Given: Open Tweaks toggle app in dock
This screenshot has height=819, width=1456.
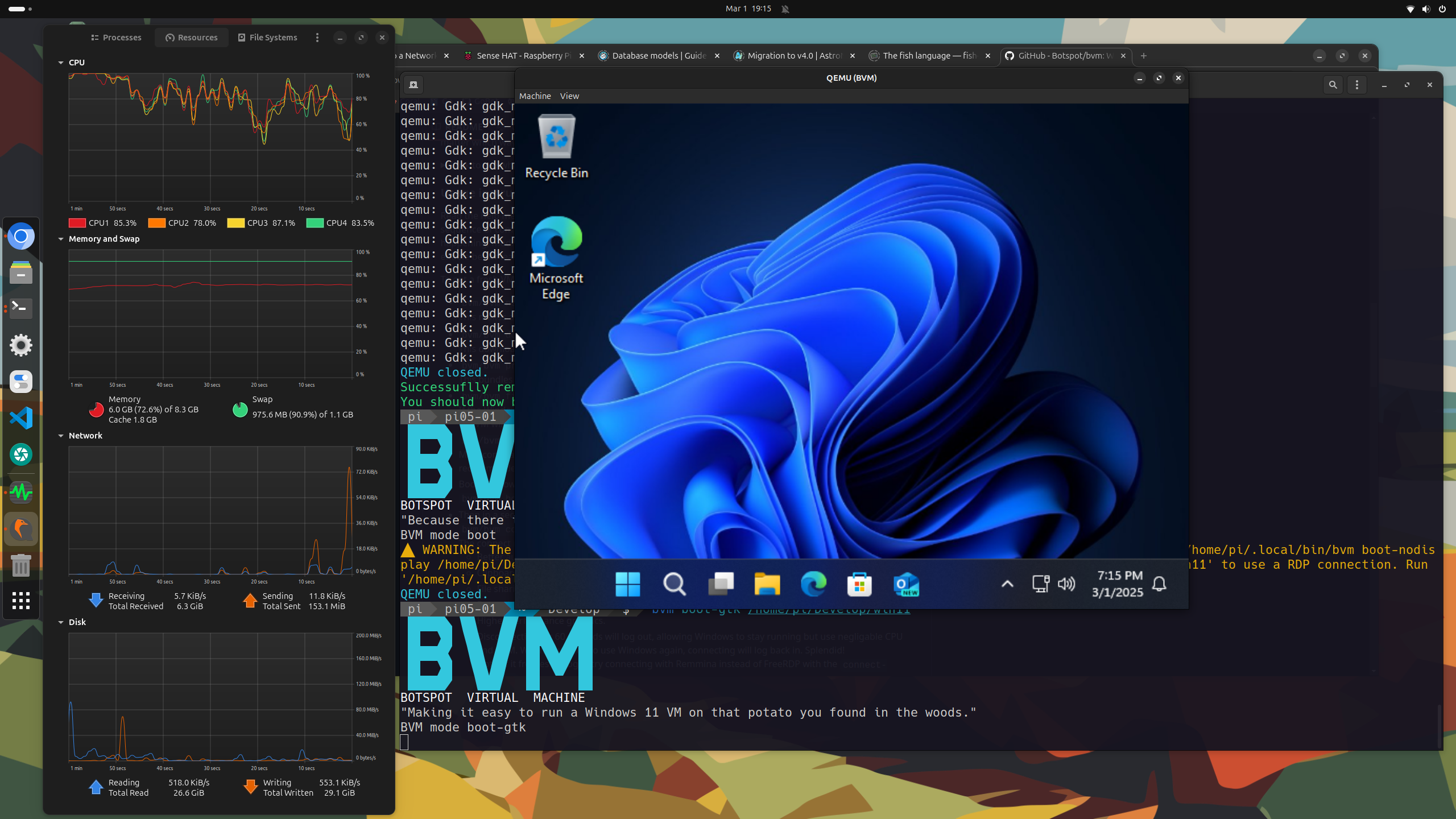Looking at the screenshot, I should tap(21, 382).
